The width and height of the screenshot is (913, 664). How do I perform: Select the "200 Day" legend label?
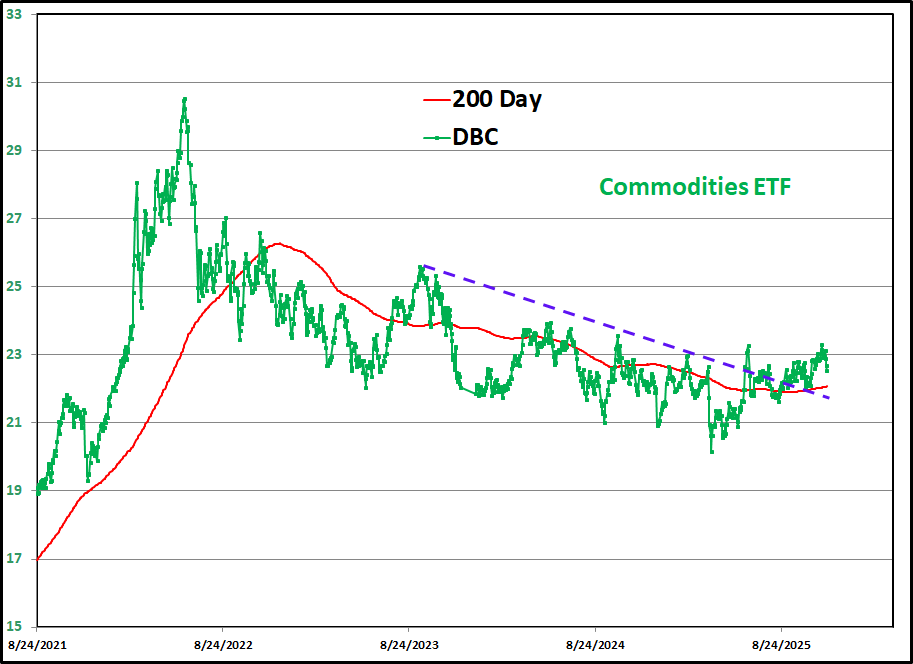click(x=497, y=100)
